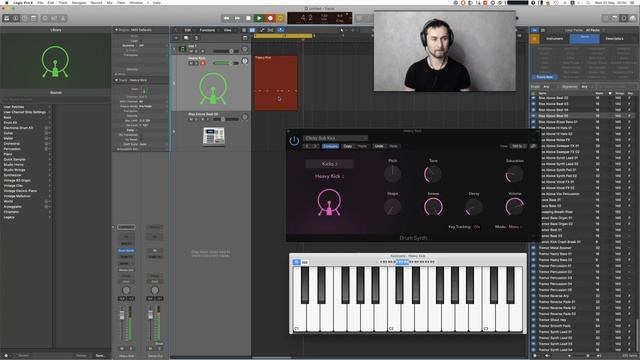The image size is (640, 360).
Task: Click the Pitch knob in Drum Synth
Action: (x=393, y=174)
